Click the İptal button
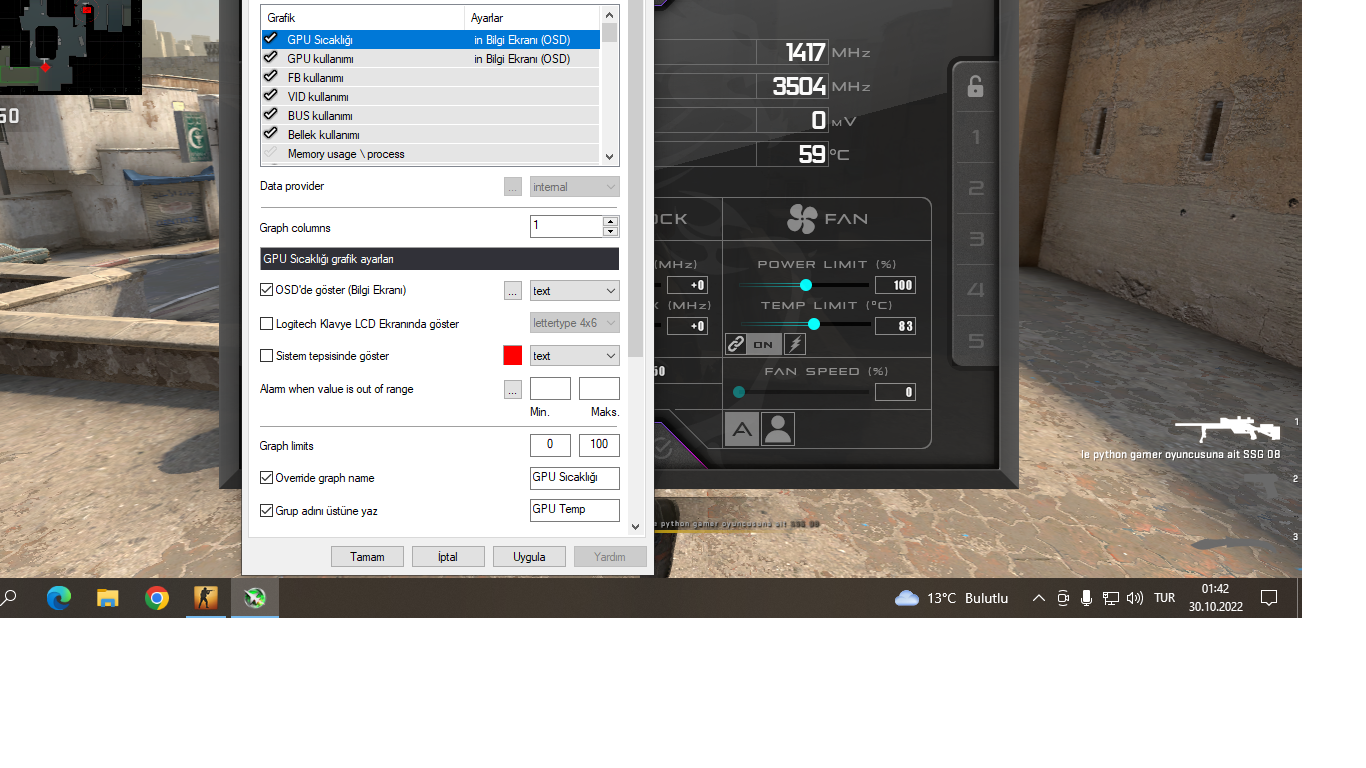The height and width of the screenshot is (768, 1366). point(448,557)
